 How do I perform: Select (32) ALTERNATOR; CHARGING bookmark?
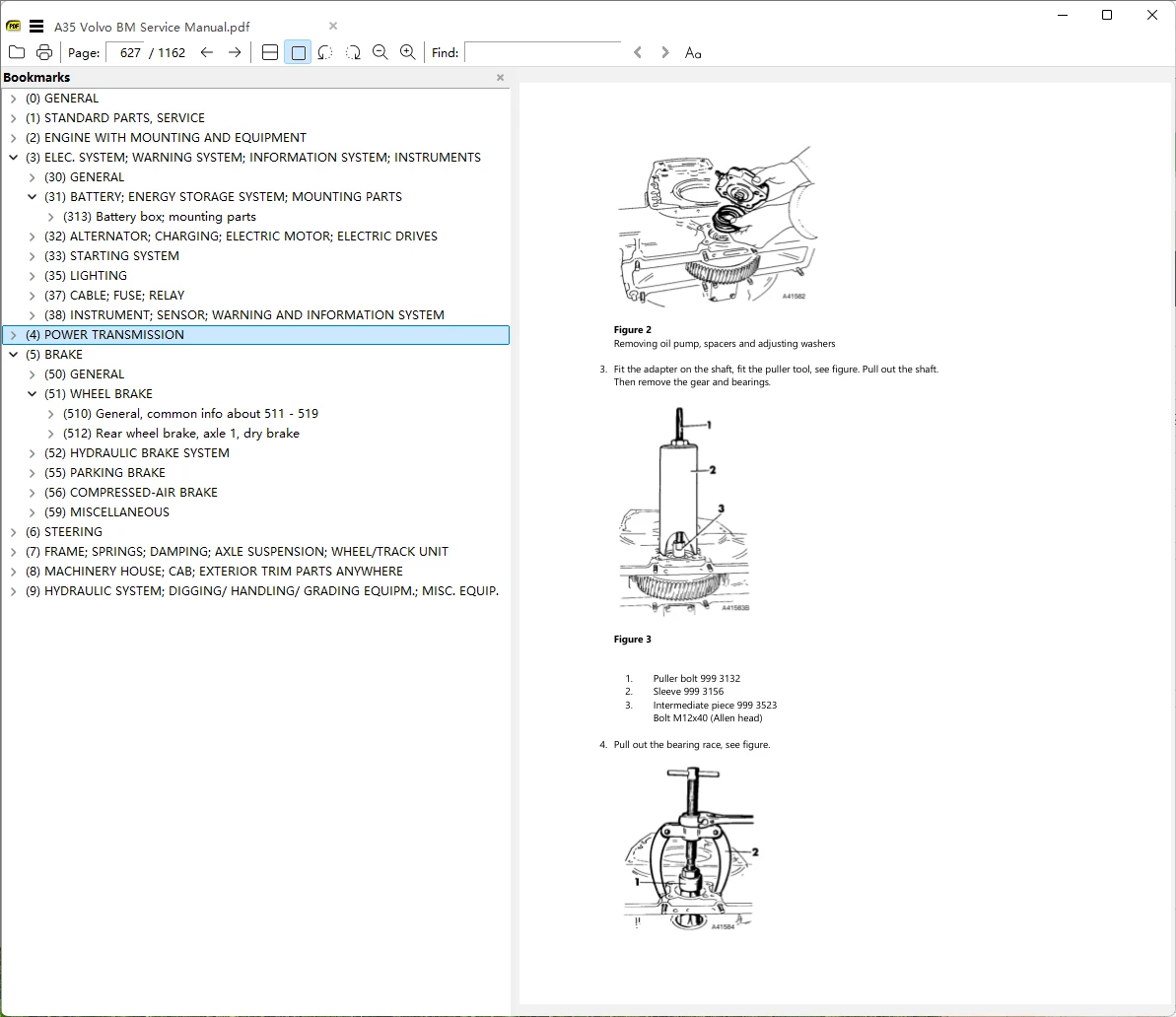[241, 237]
